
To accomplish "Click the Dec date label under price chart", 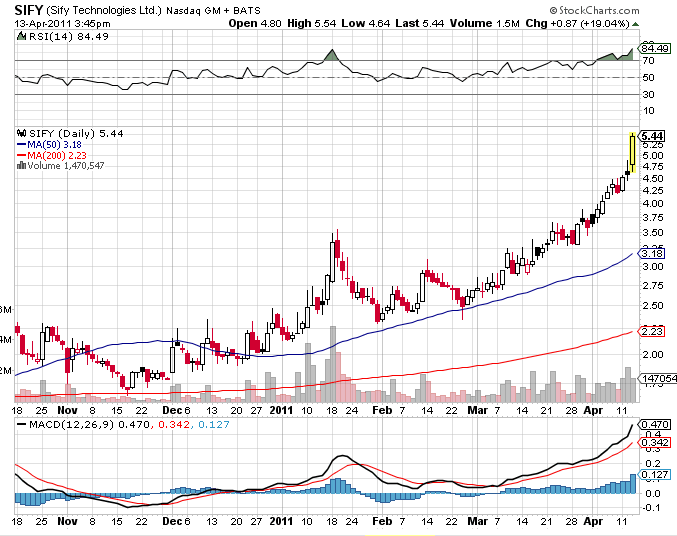I will 172,410.
